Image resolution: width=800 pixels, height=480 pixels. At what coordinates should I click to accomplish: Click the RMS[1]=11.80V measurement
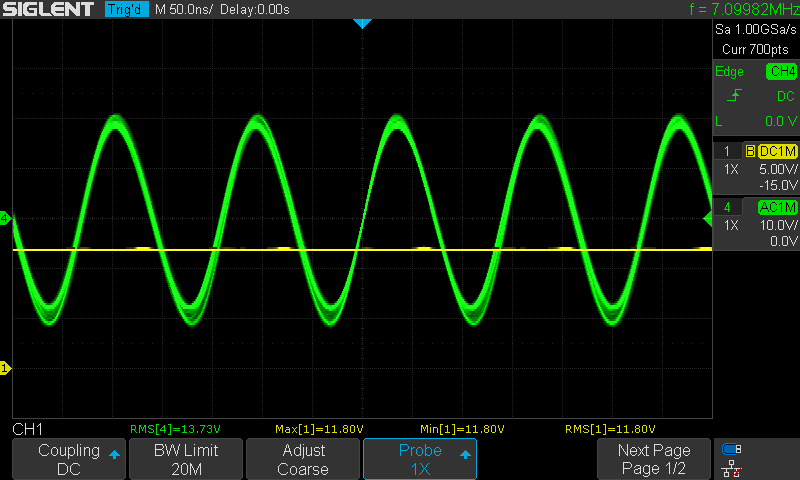click(610, 429)
